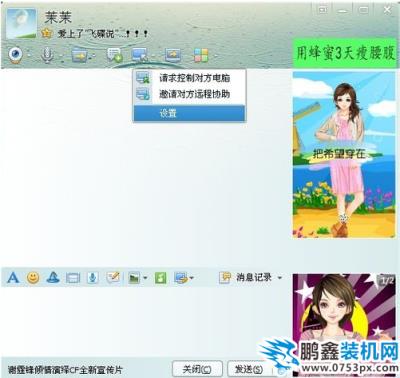
Task: Open the font settings 'A' icon
Action: (x=13, y=277)
